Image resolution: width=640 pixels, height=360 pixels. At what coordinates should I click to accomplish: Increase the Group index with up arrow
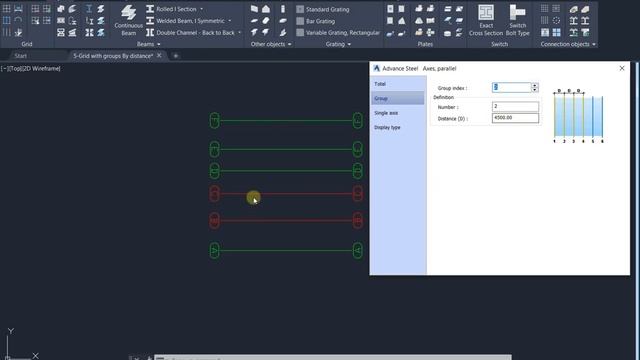coord(535,85)
